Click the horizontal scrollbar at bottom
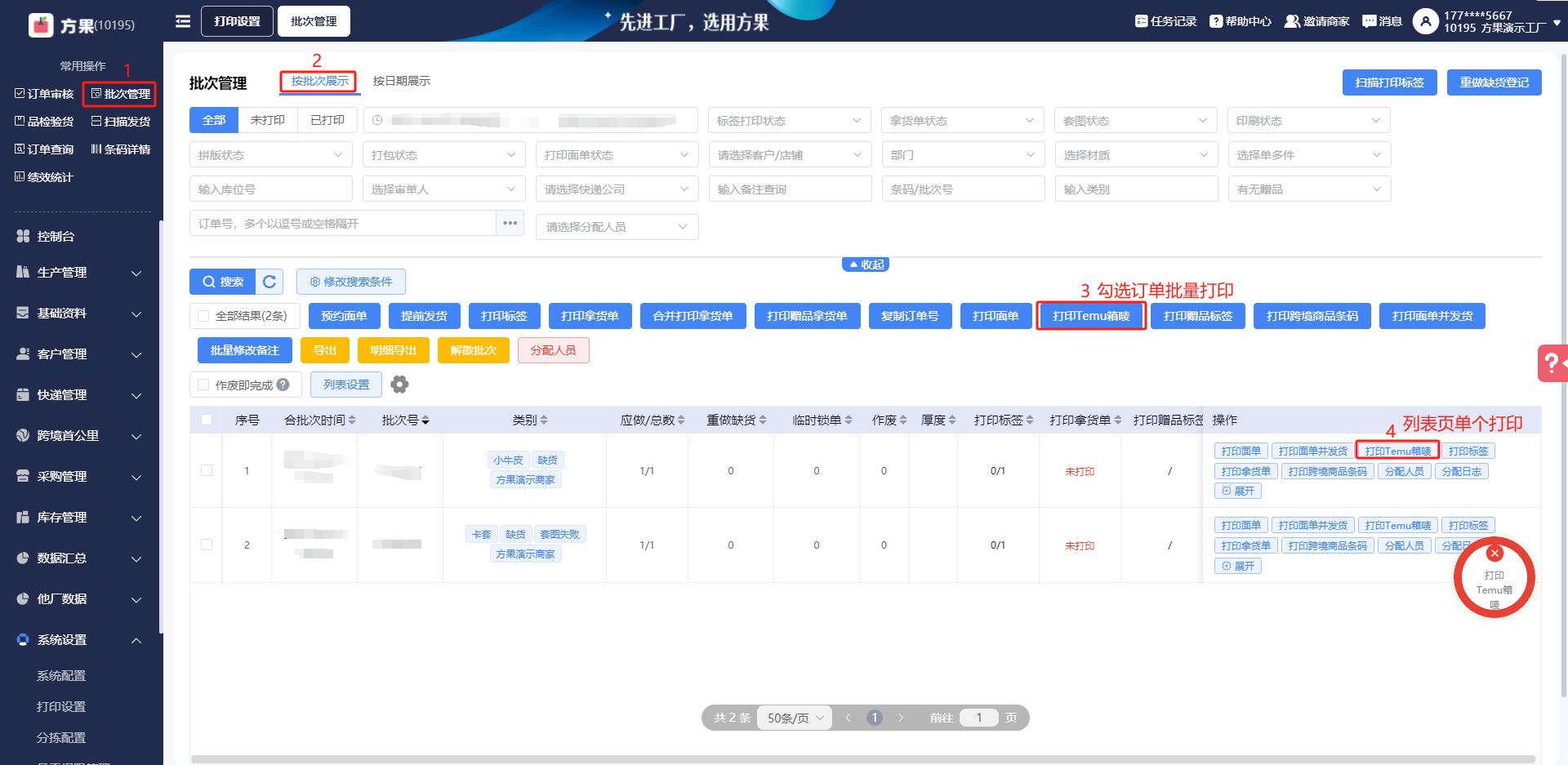This screenshot has width=1568, height=765. 863,759
